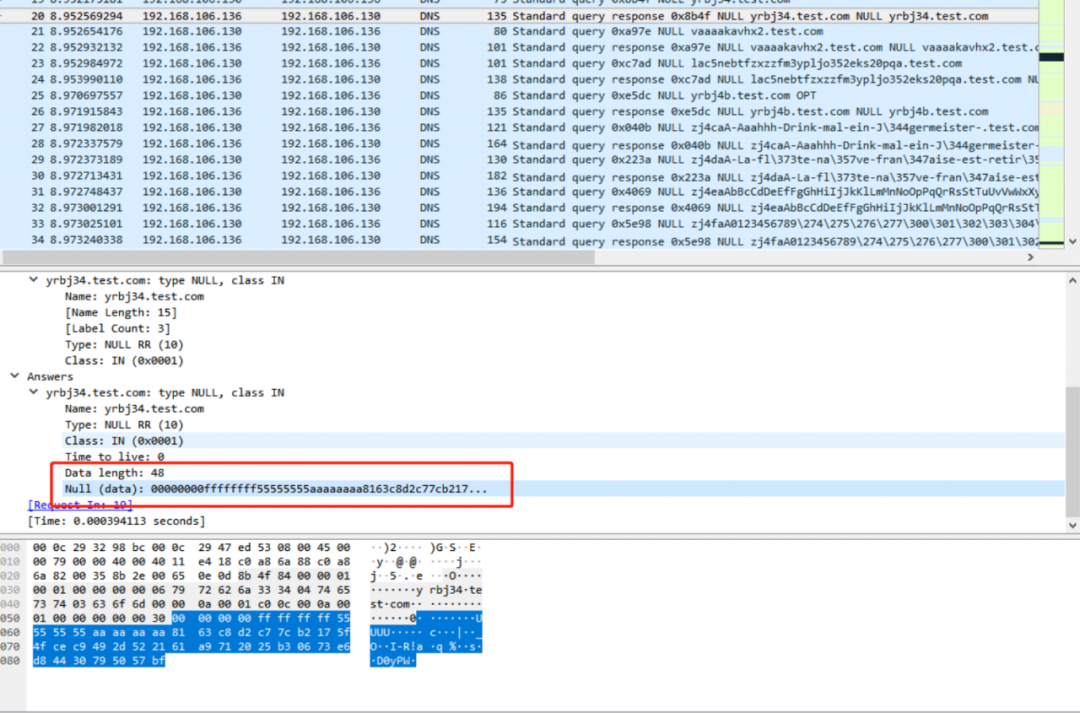Select Name: yrbj34.test.com in query section

(x=134, y=296)
